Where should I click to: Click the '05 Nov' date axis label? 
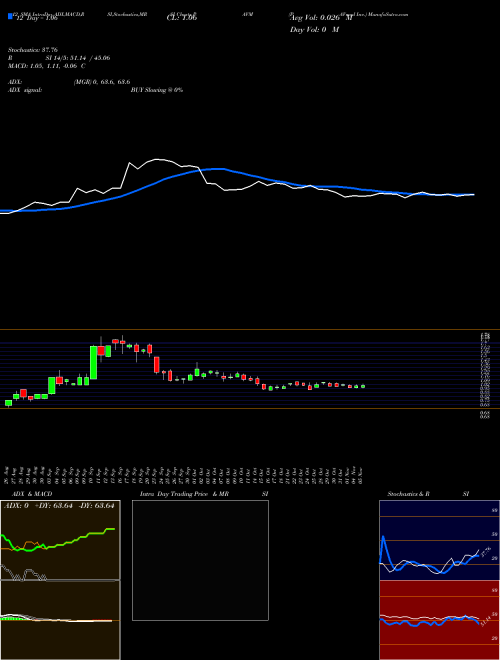[362, 475]
